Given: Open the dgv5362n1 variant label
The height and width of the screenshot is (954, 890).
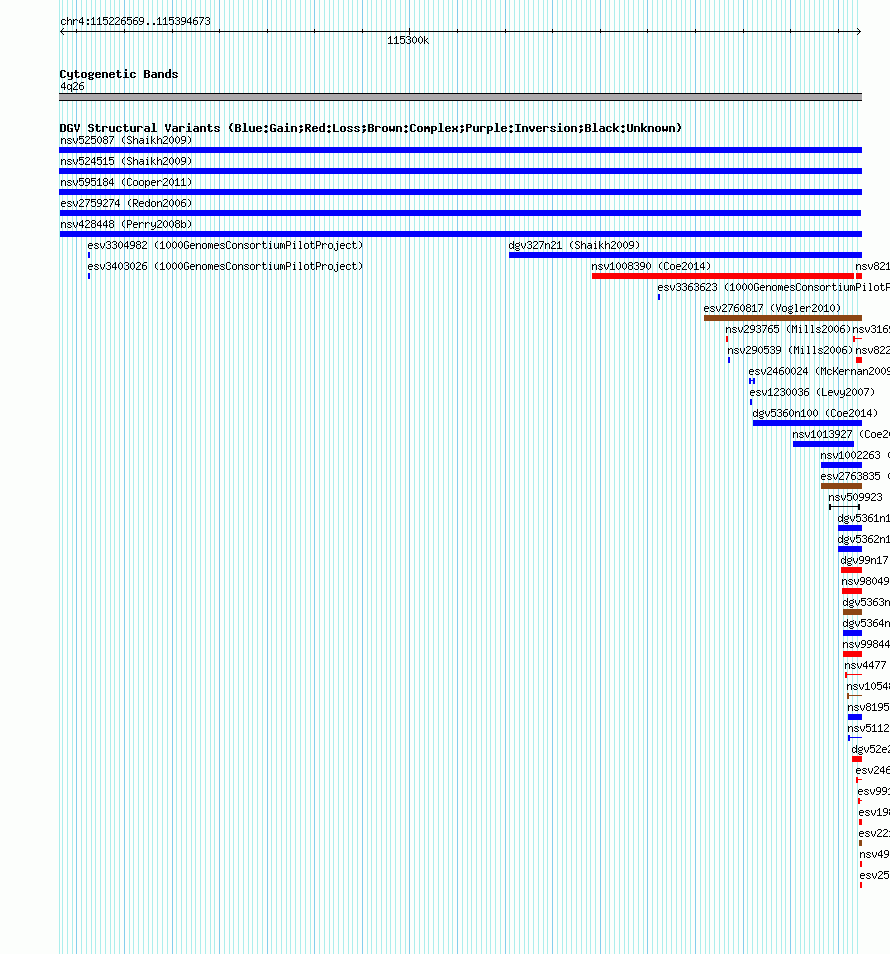Looking at the screenshot, I should 863,539.
